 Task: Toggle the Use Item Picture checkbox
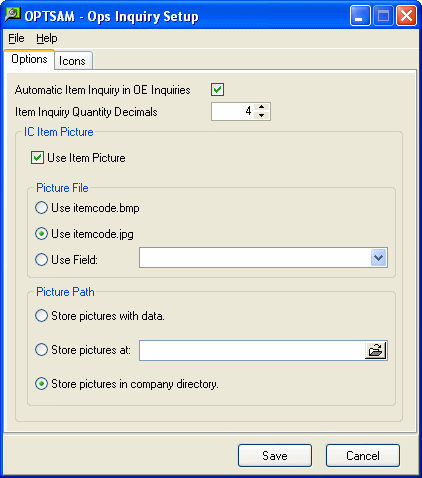pos(37,158)
